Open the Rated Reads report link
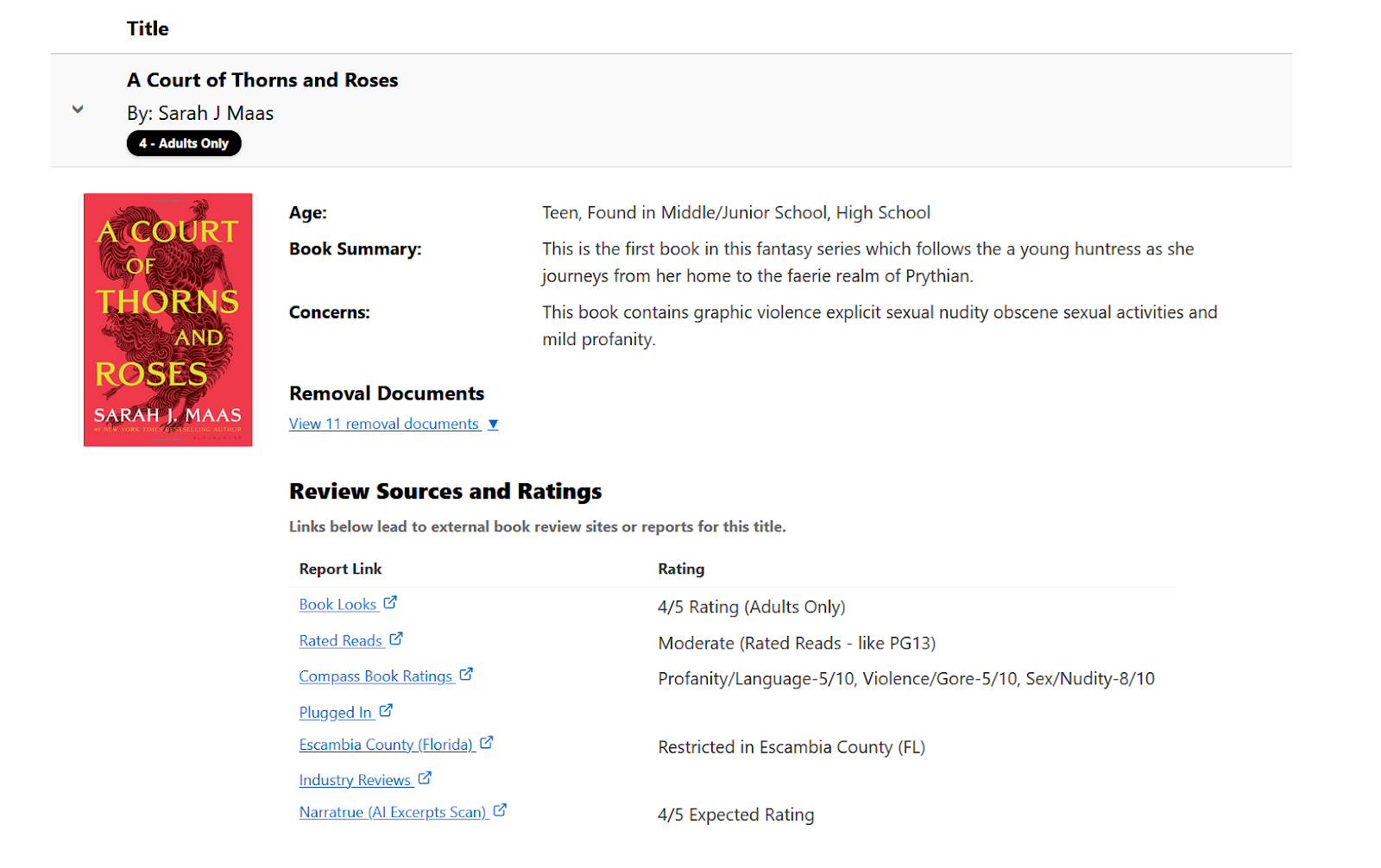The image size is (1381, 868). tap(340, 641)
